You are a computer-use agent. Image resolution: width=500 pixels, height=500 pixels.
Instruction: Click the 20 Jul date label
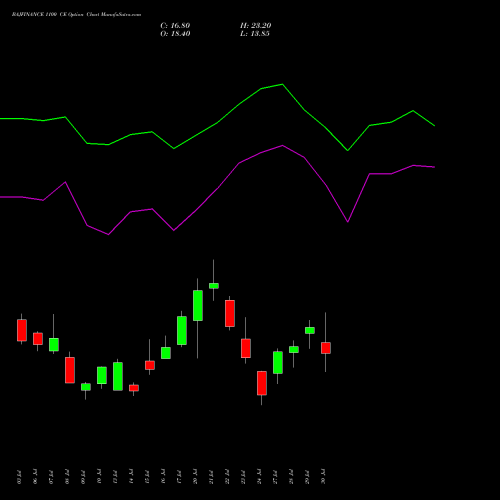pos(195,477)
